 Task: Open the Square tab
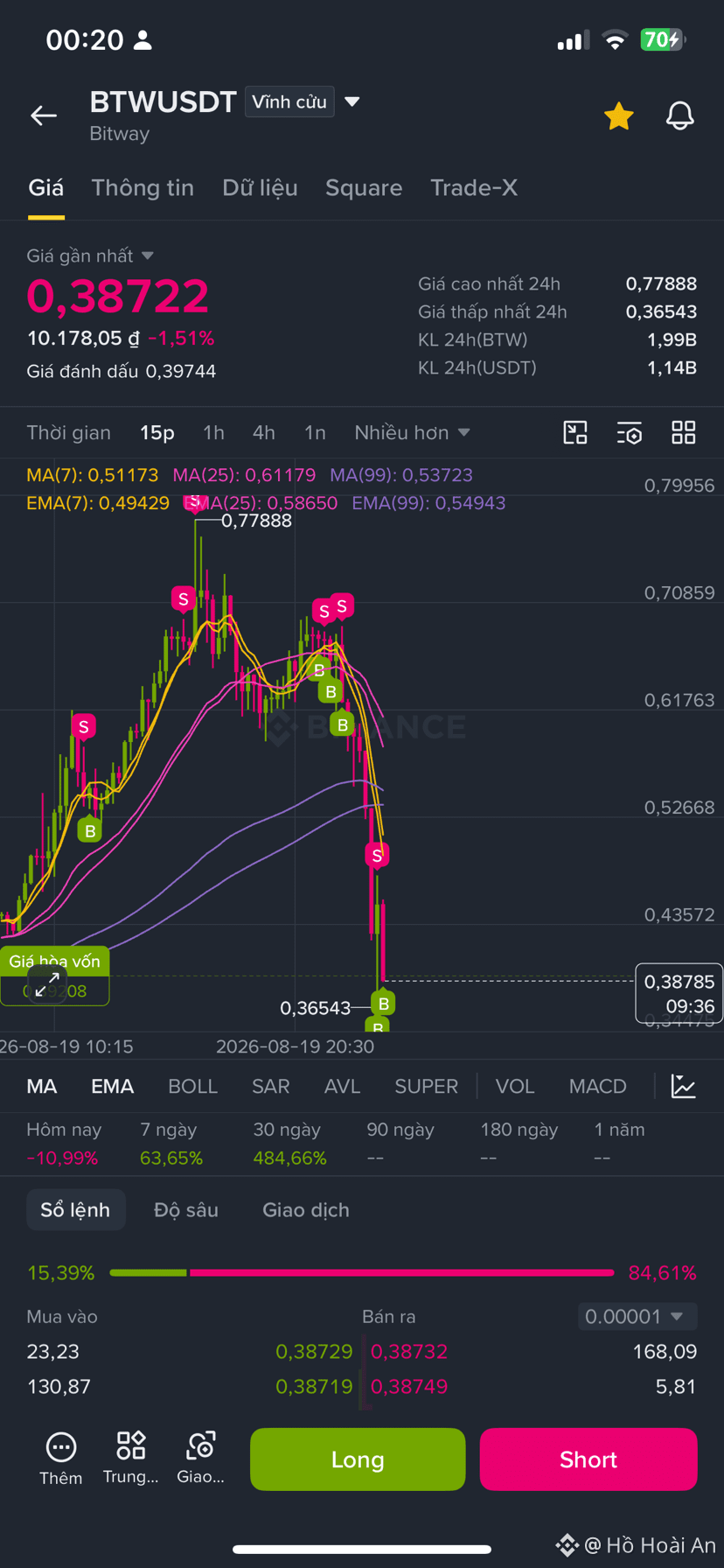[364, 187]
